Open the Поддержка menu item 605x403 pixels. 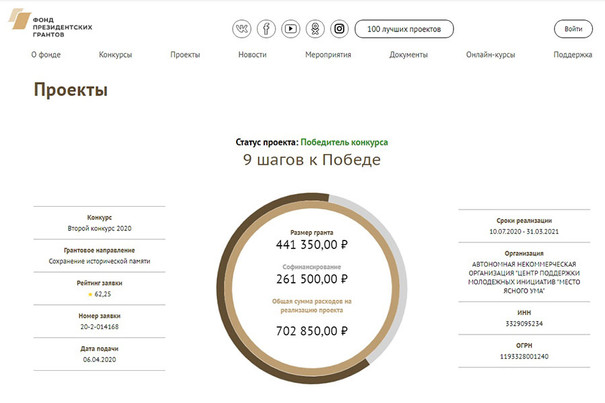573,55
